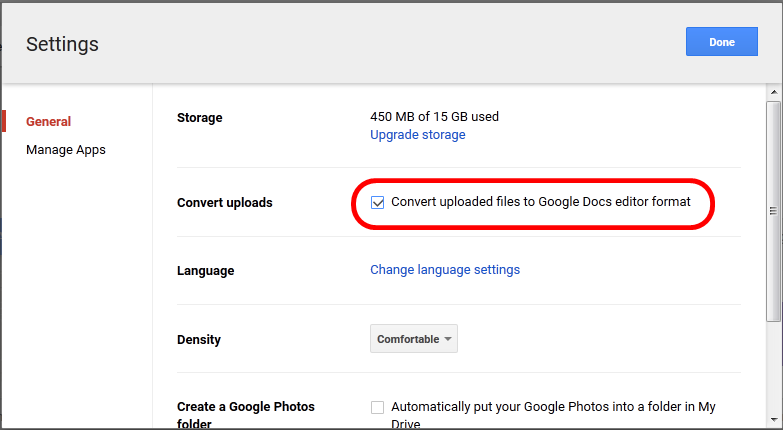The width and height of the screenshot is (783, 430).
Task: Click the vertical scrollbar thumb
Action: tap(774, 211)
